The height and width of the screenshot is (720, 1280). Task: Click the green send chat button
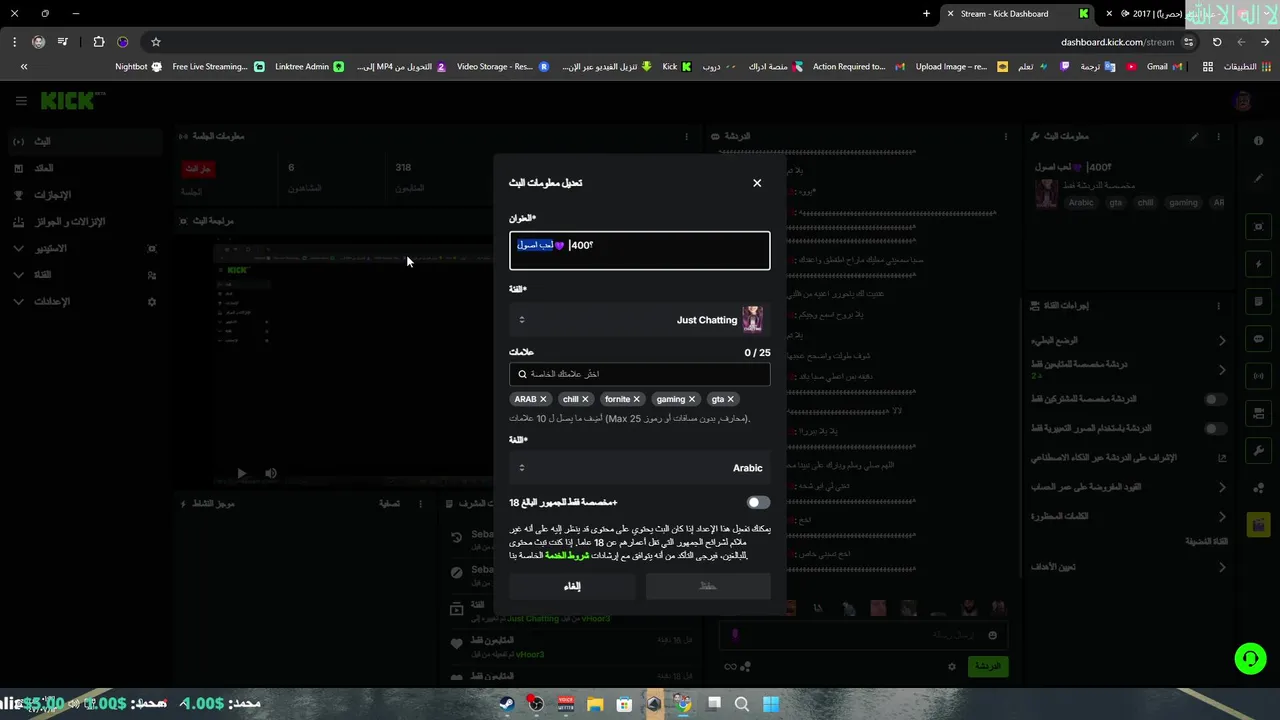(988, 666)
